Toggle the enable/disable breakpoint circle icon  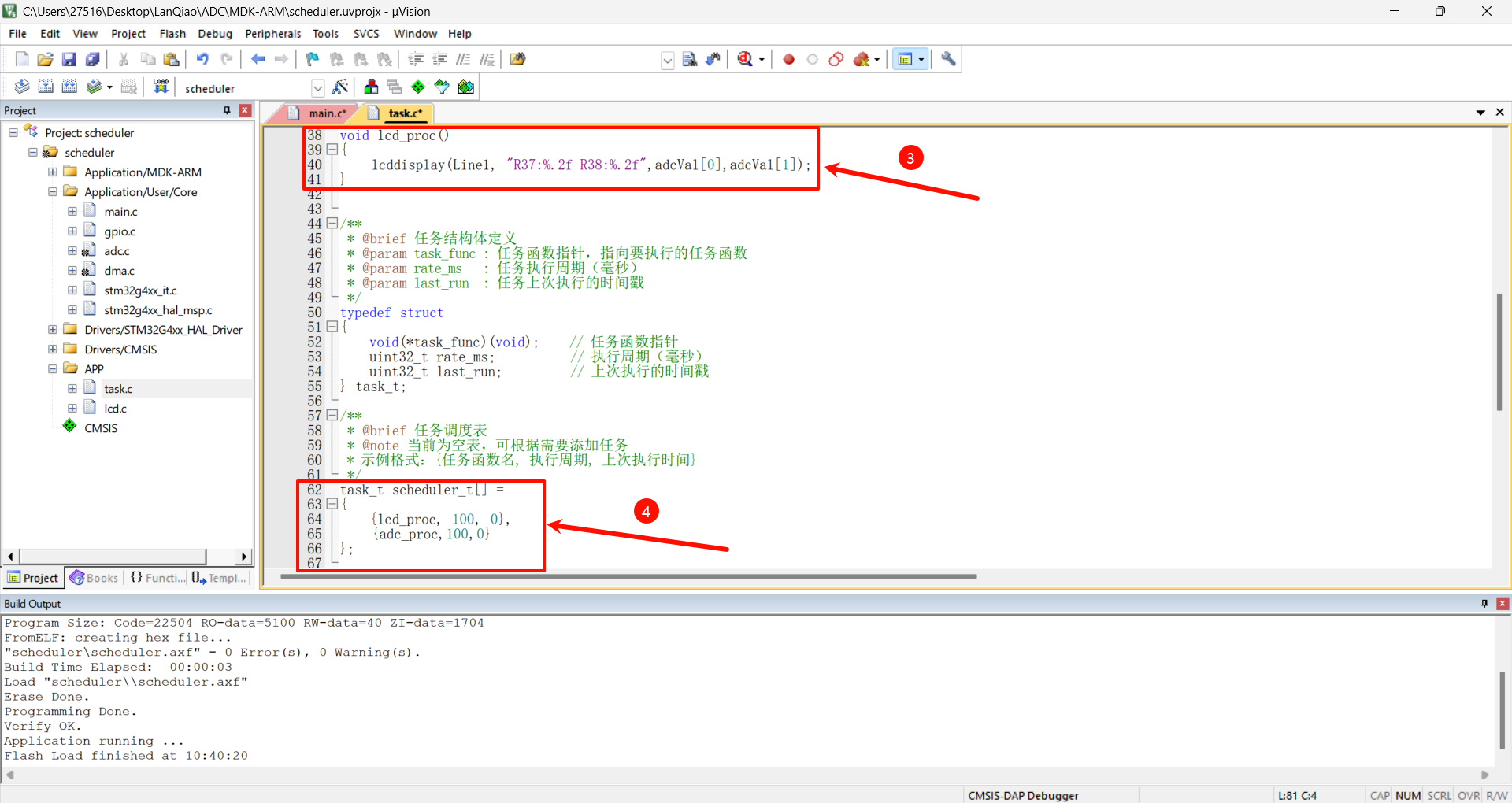[812, 59]
